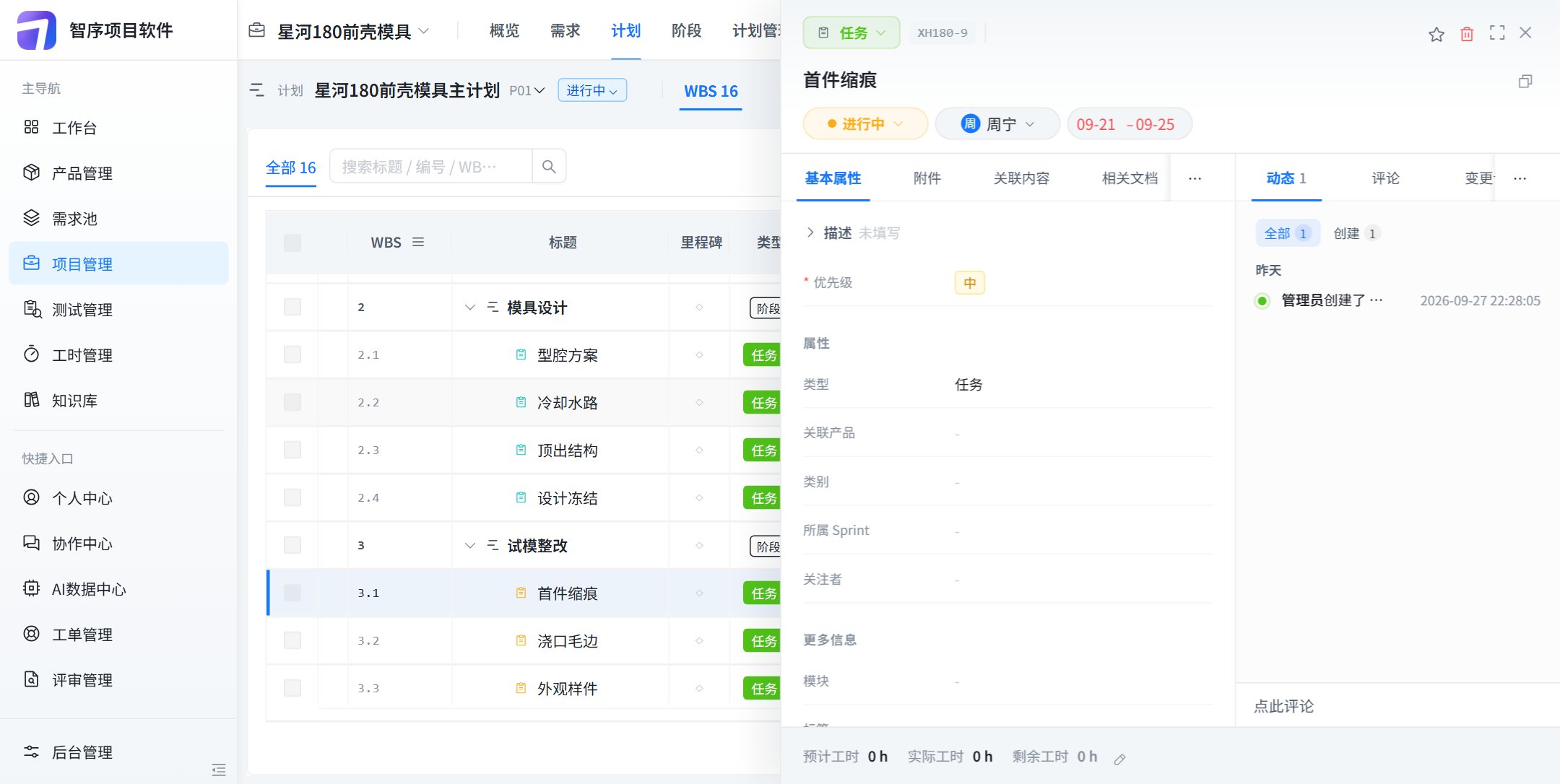Open AI数据中心 in sidebar
Screen dimensions: 1560x784
[118, 588]
